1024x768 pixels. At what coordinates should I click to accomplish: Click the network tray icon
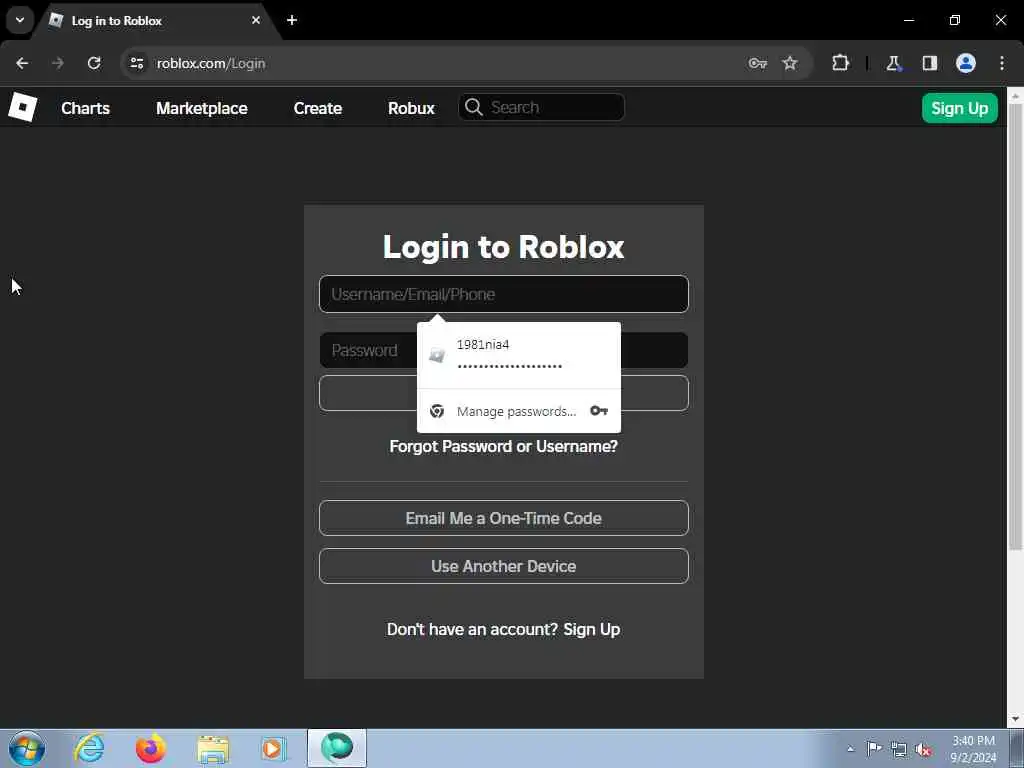click(x=899, y=749)
